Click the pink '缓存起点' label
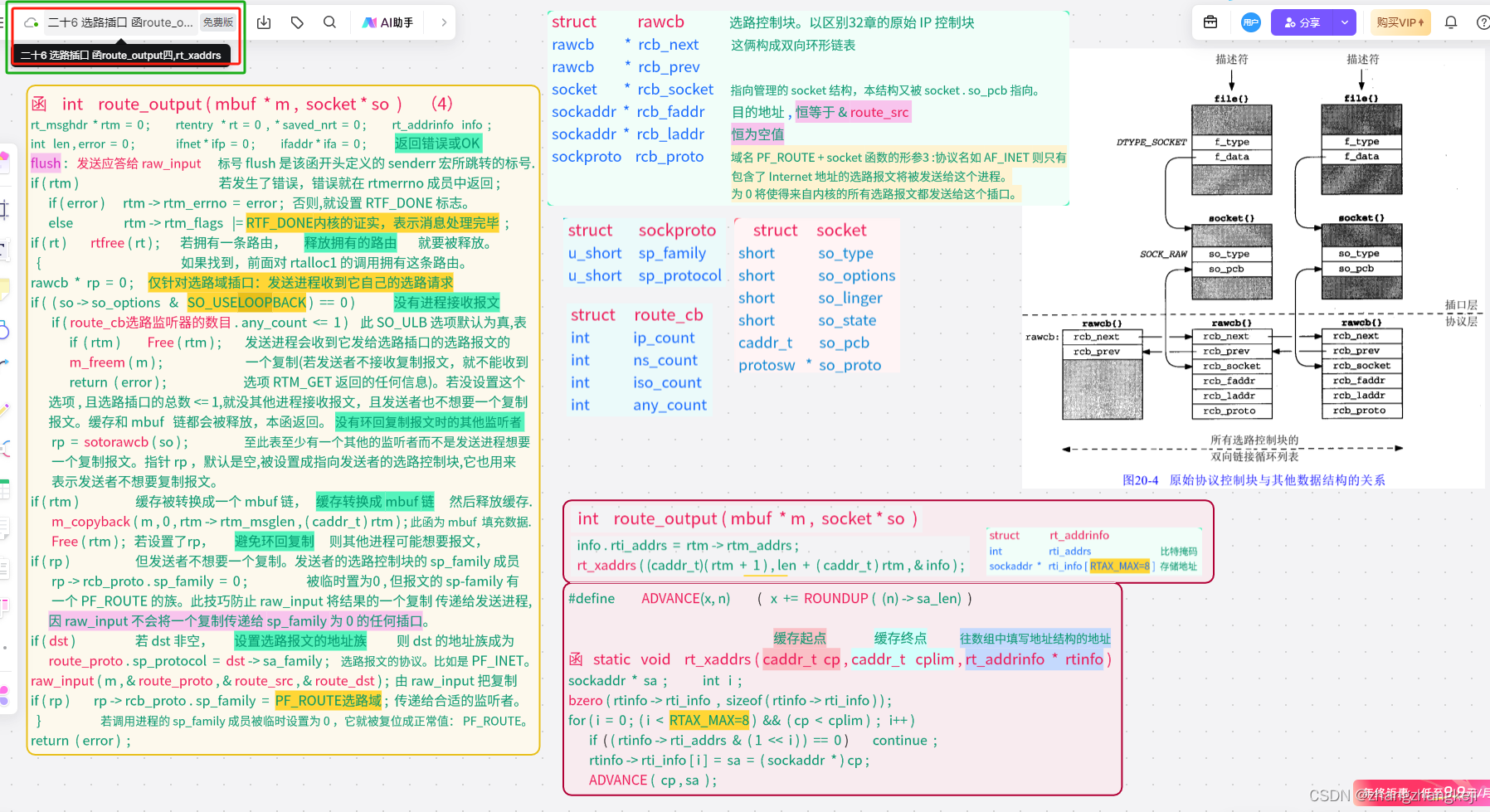This screenshot has height=812, width=1490. pos(800,638)
